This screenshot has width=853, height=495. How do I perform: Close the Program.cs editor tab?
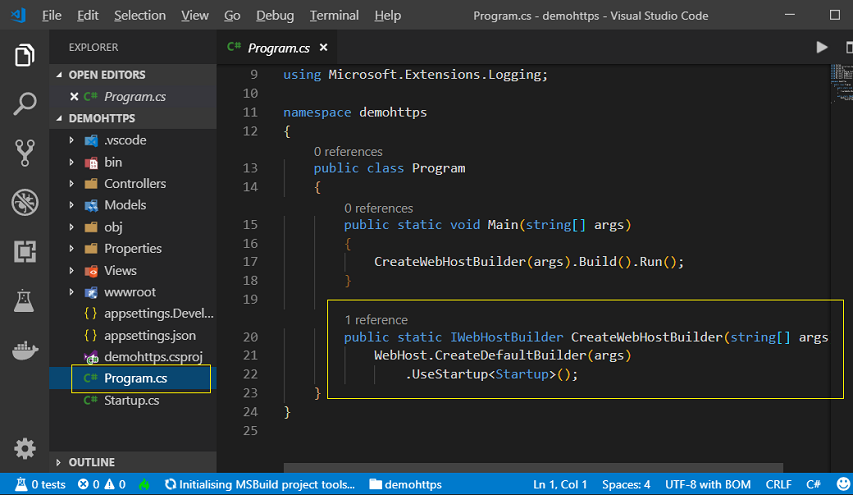coord(324,48)
